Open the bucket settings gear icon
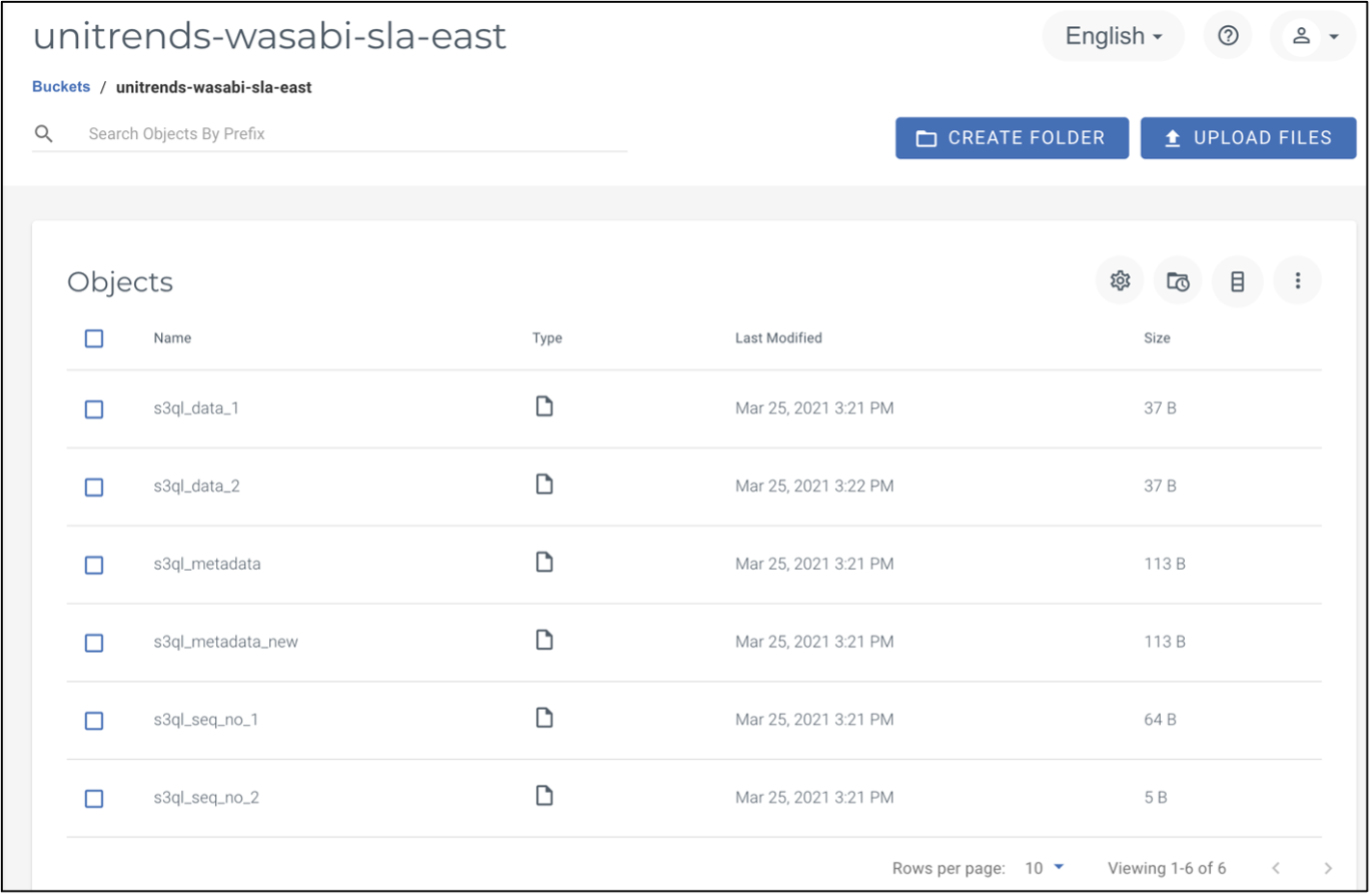This screenshot has height=895, width=1372. (x=1120, y=281)
